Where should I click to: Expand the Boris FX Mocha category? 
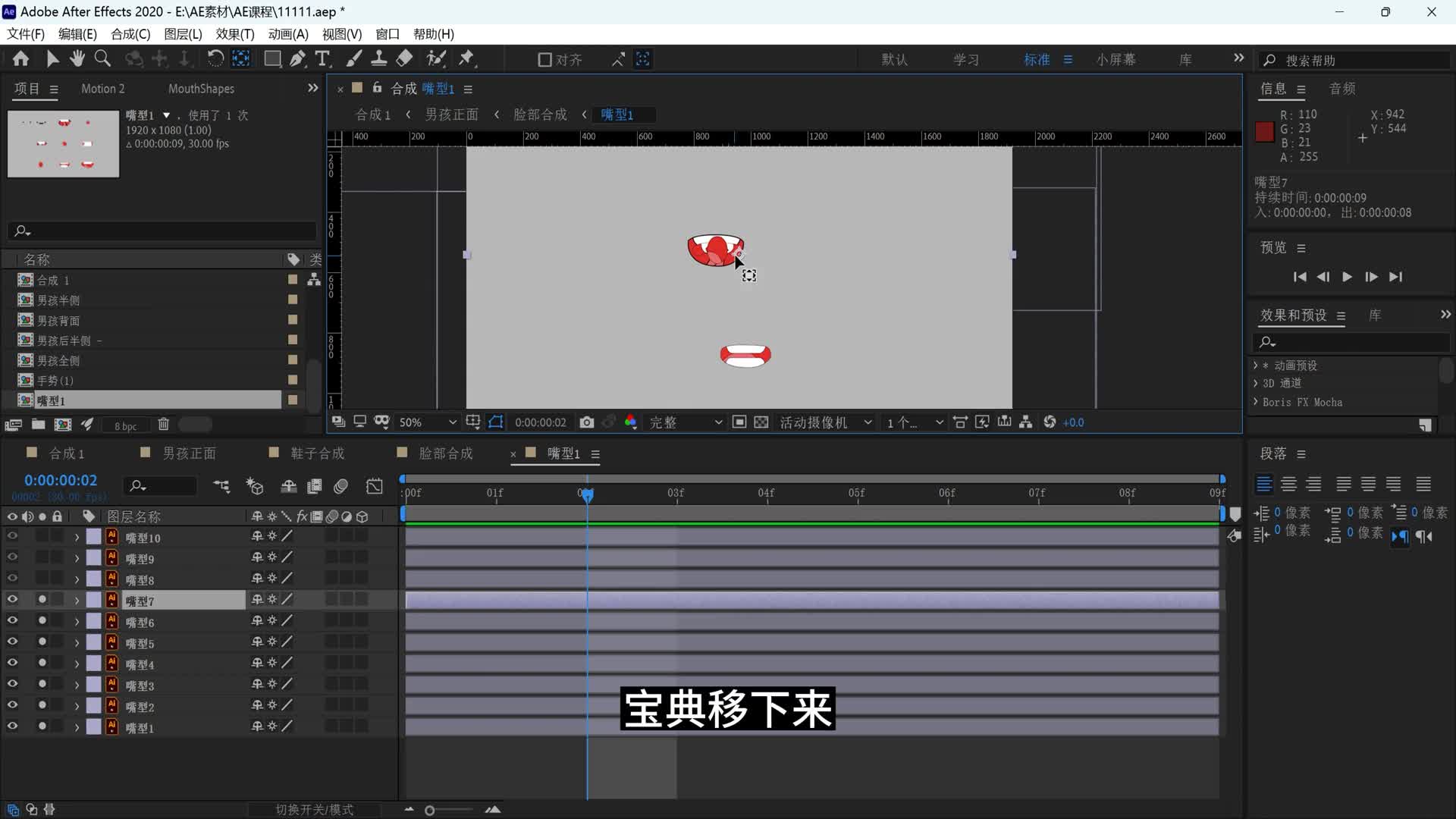[1256, 402]
